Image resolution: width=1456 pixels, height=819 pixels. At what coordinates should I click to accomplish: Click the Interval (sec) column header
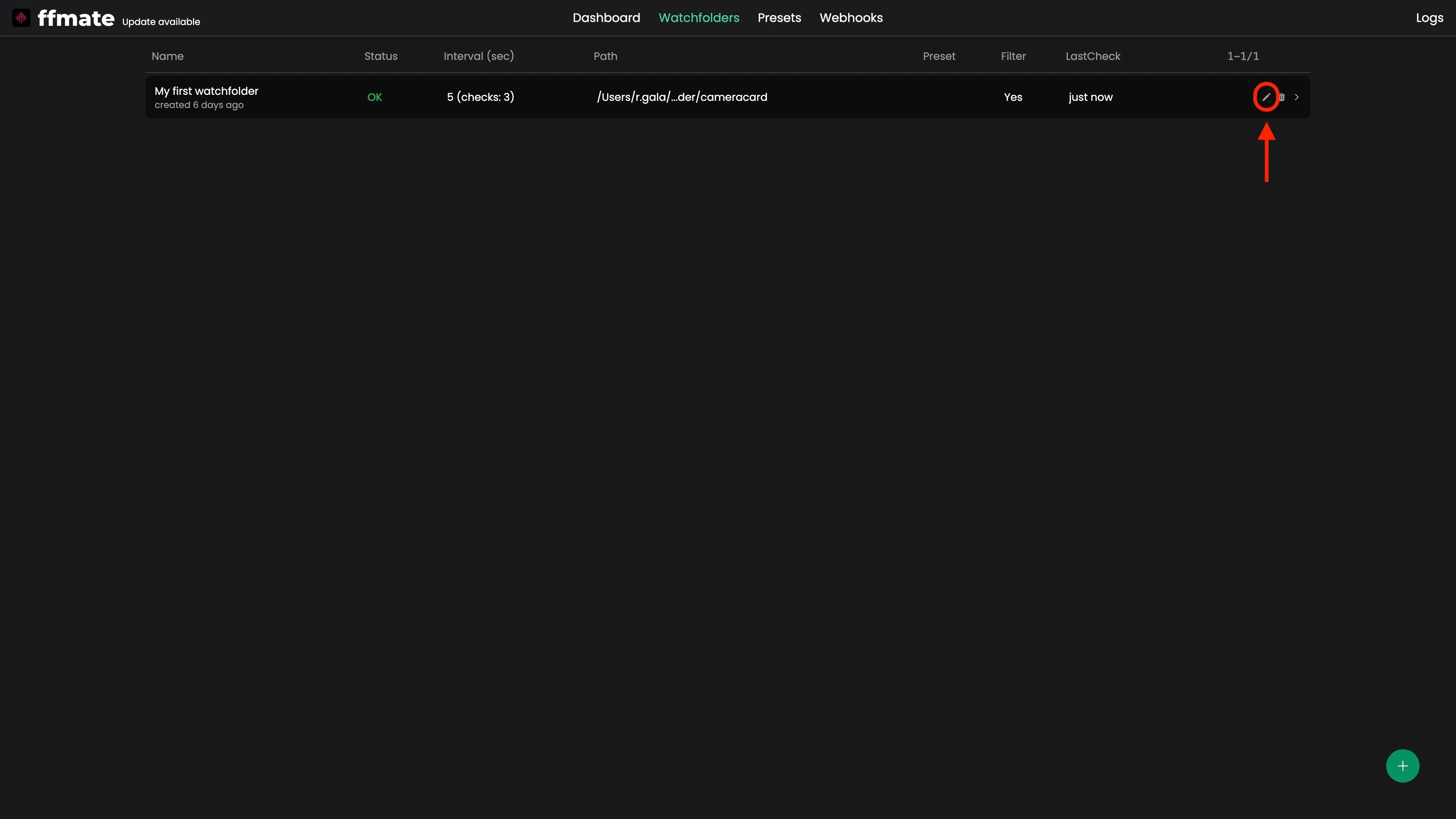[478, 56]
